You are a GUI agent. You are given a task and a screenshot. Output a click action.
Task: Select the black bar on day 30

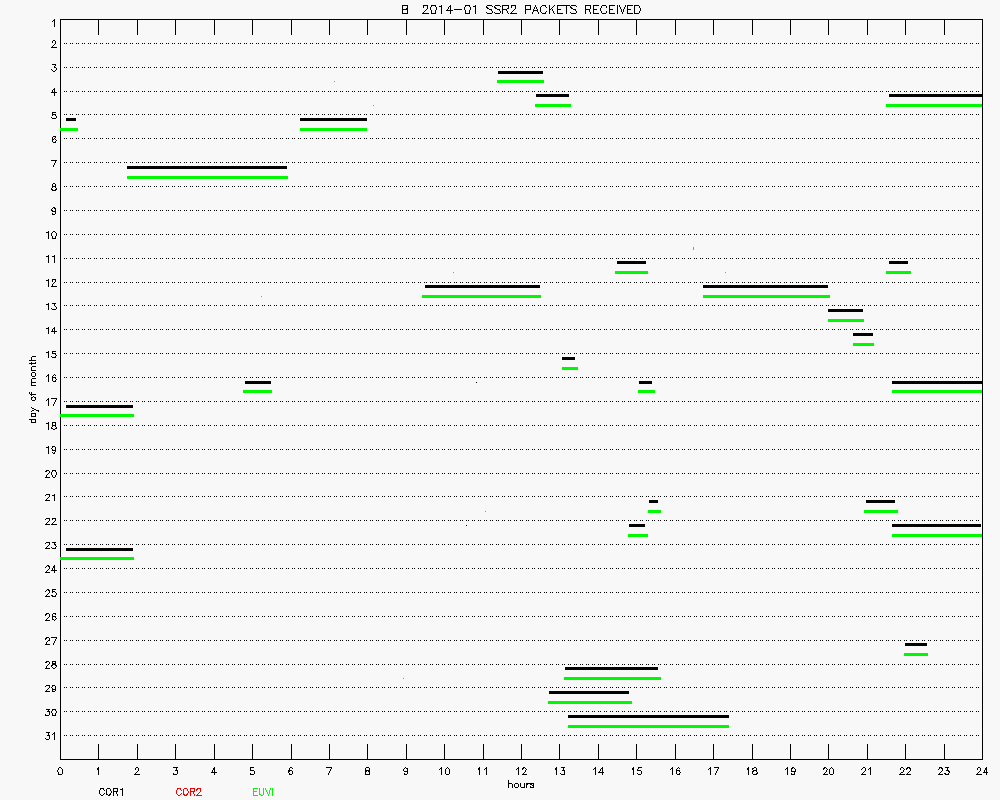(x=648, y=716)
